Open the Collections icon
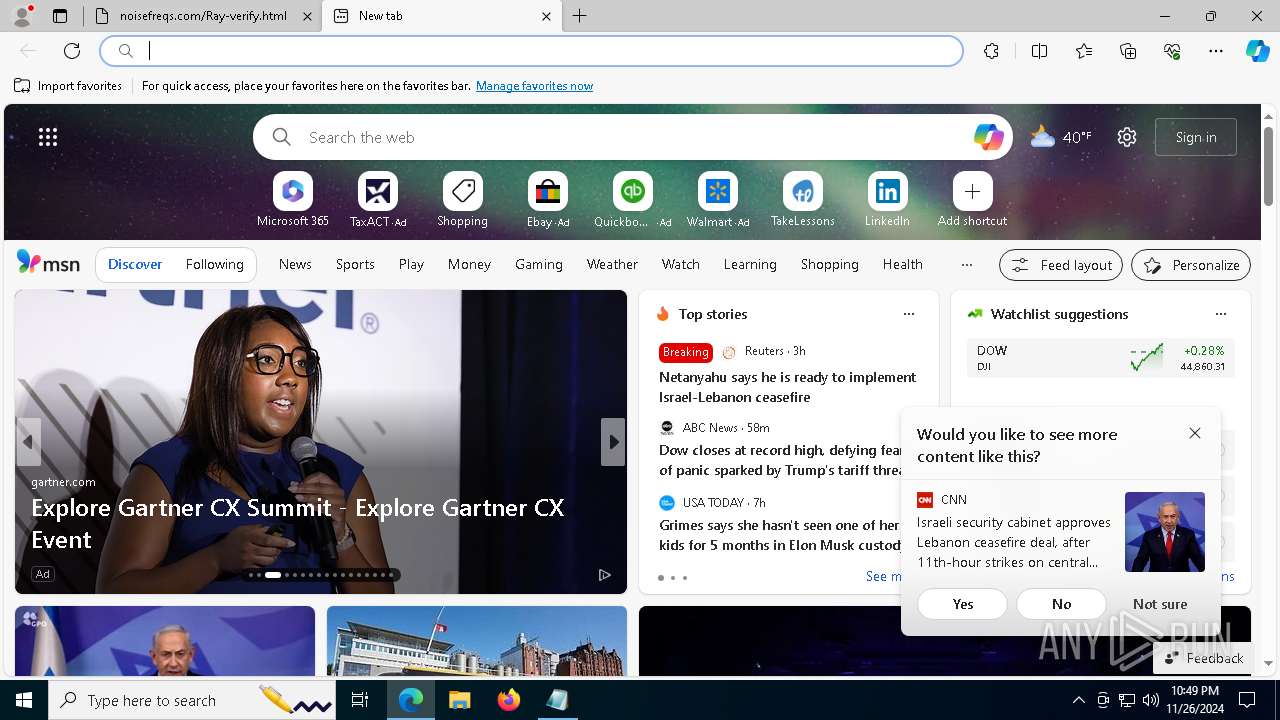The height and width of the screenshot is (720, 1280). tap(1128, 51)
